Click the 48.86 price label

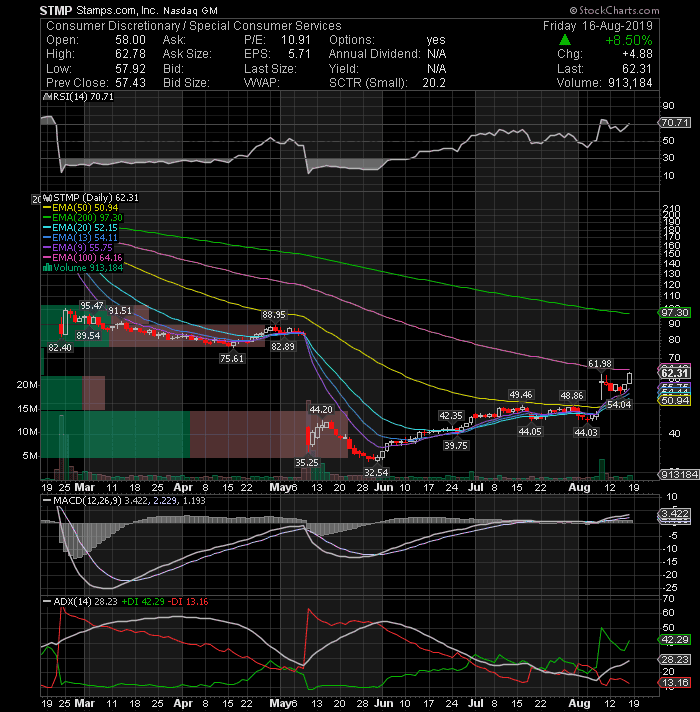coord(572,396)
